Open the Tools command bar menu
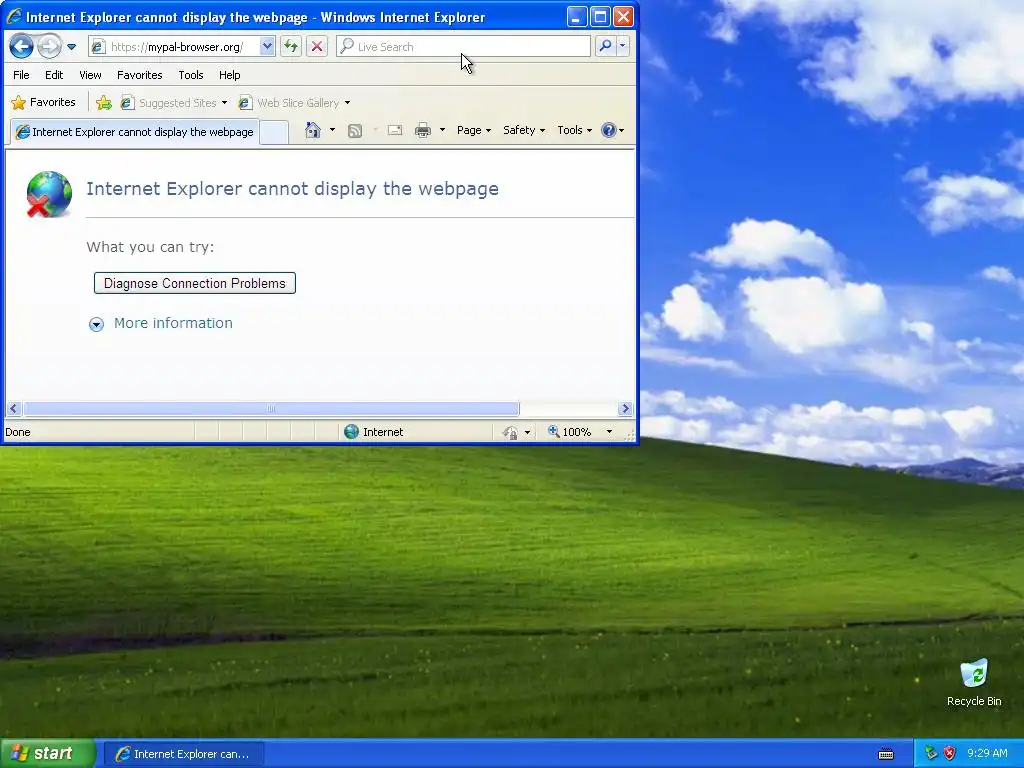Screen dimensions: 1024x768 point(574,130)
